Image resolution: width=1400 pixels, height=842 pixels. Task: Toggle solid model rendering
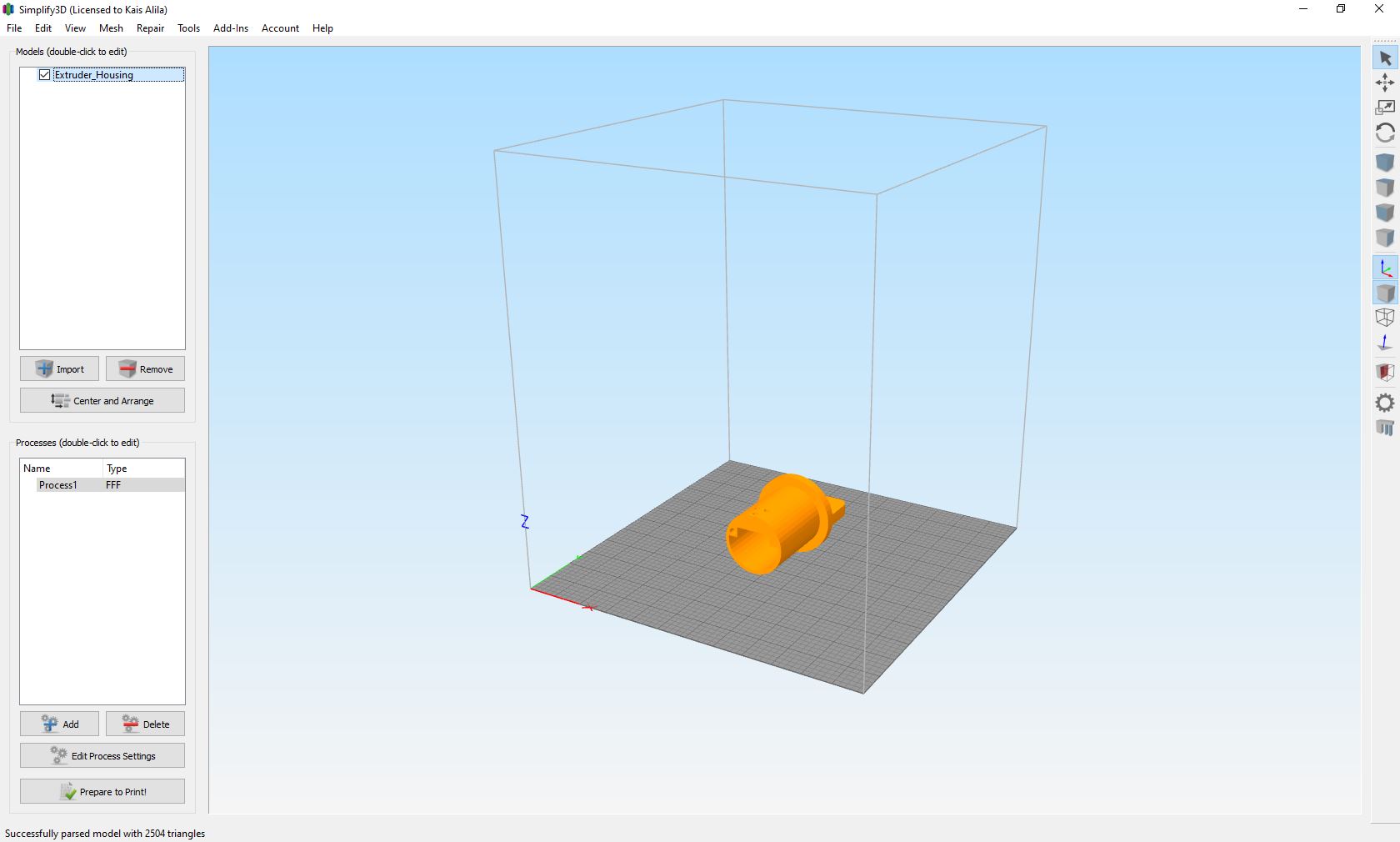1385,293
